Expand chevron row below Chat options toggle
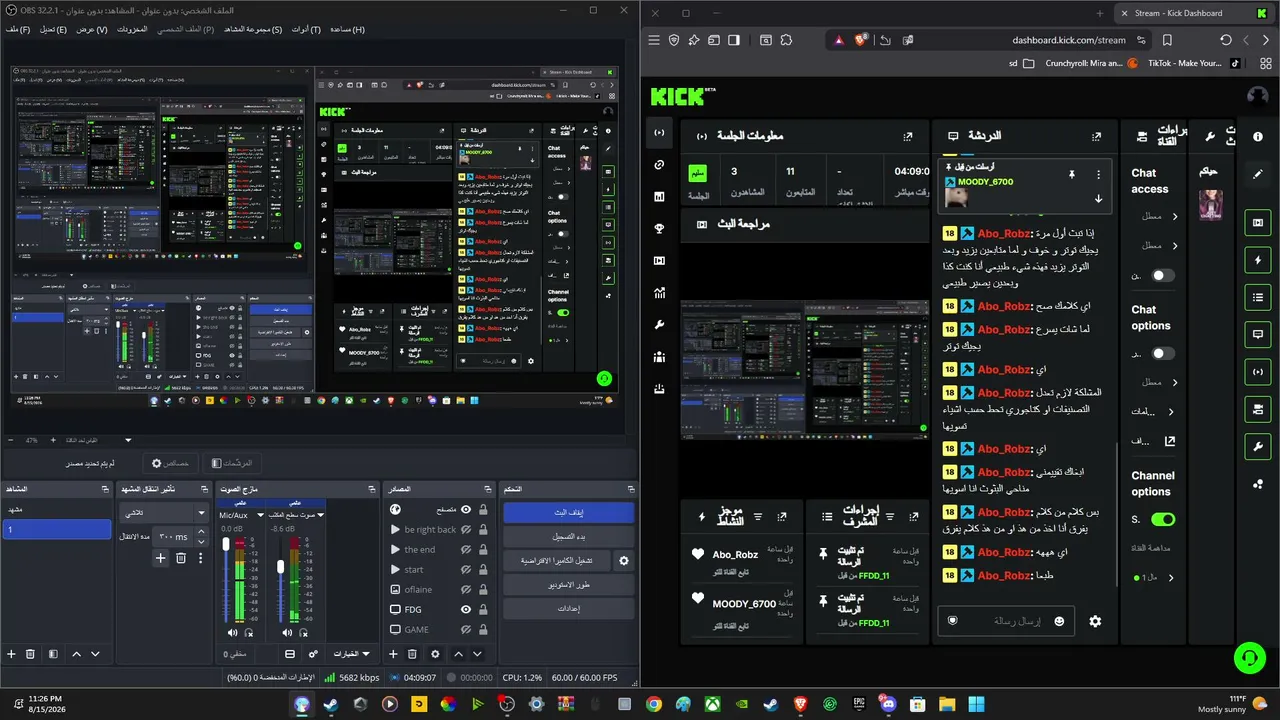 click(x=1175, y=382)
